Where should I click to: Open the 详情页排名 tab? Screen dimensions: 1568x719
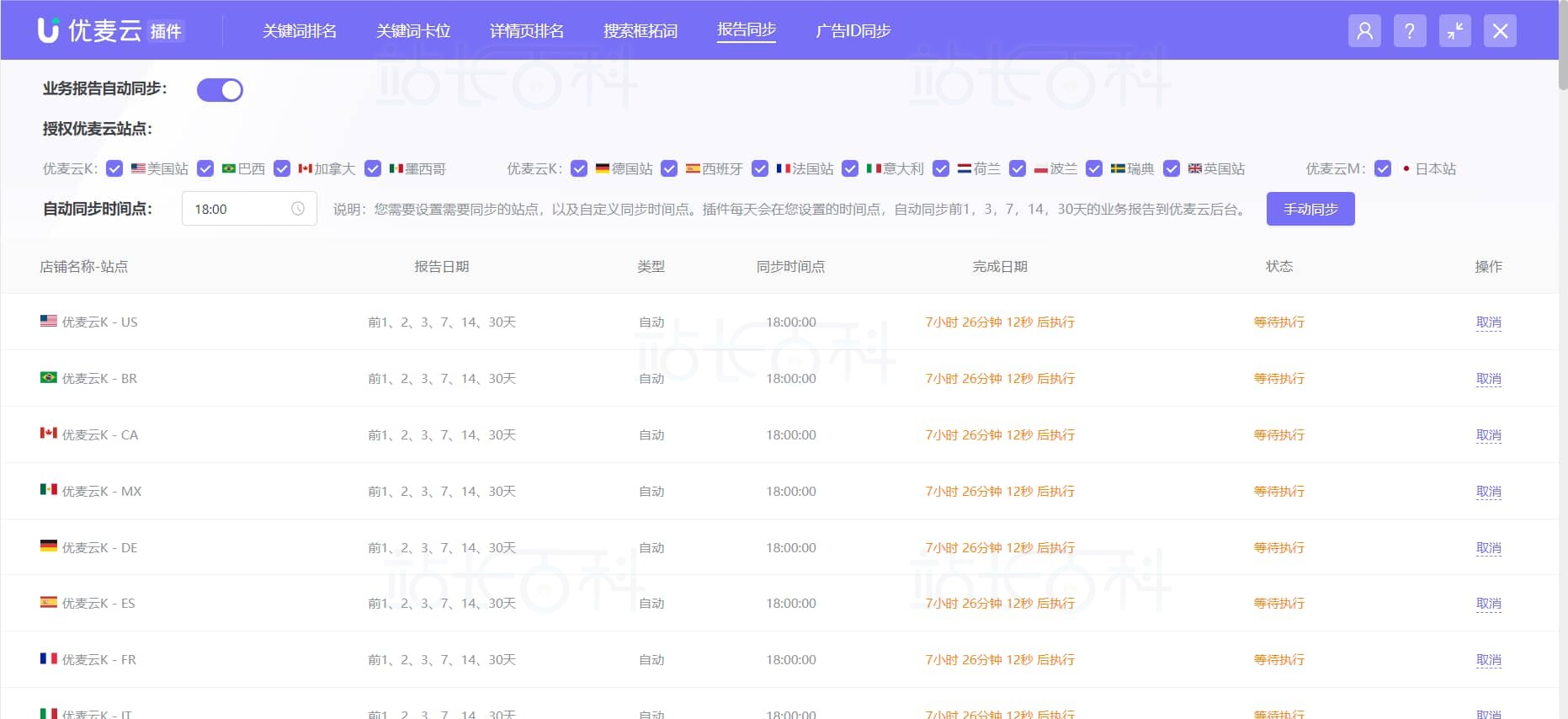527,31
